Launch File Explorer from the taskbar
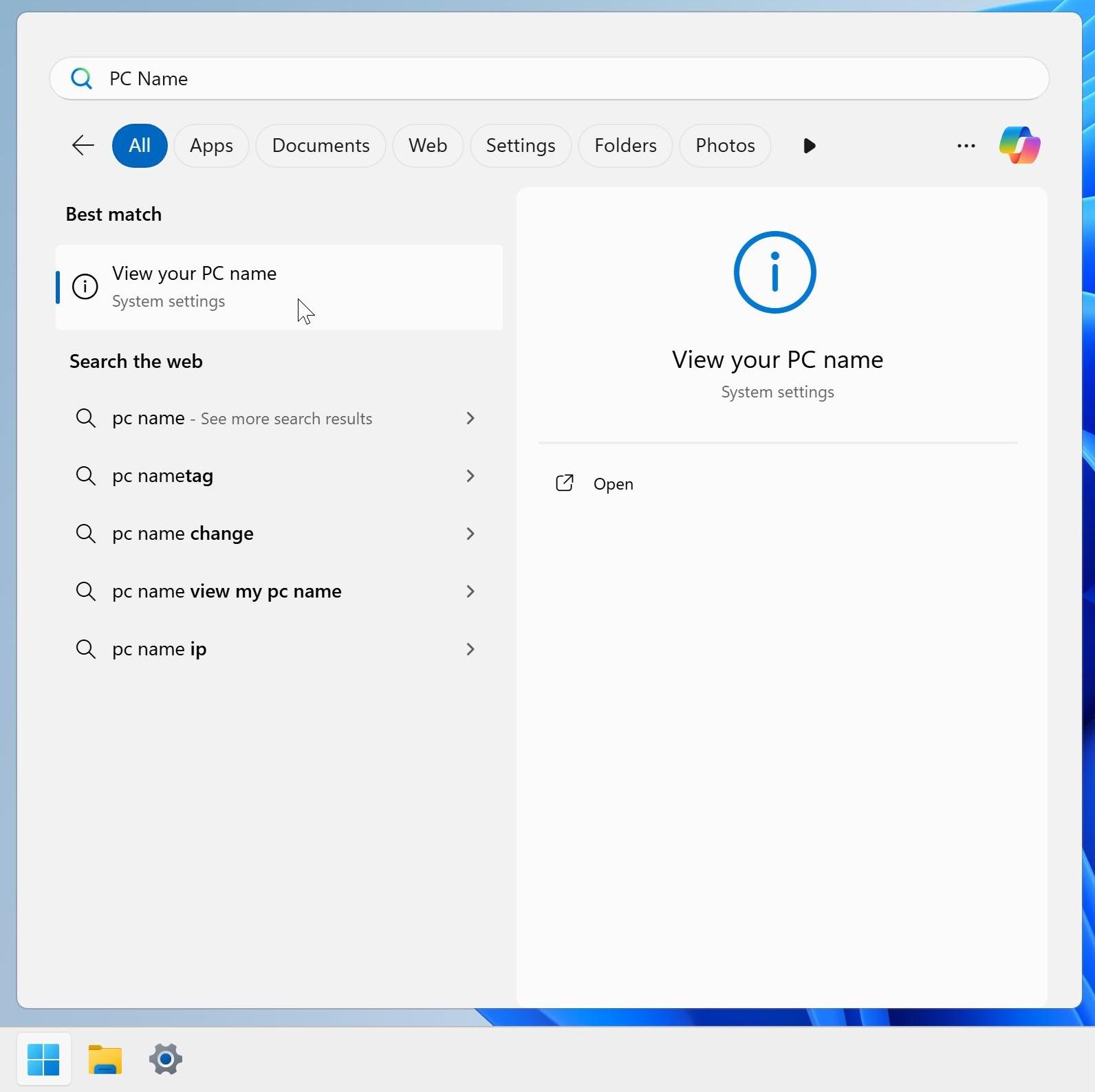 (x=105, y=1058)
